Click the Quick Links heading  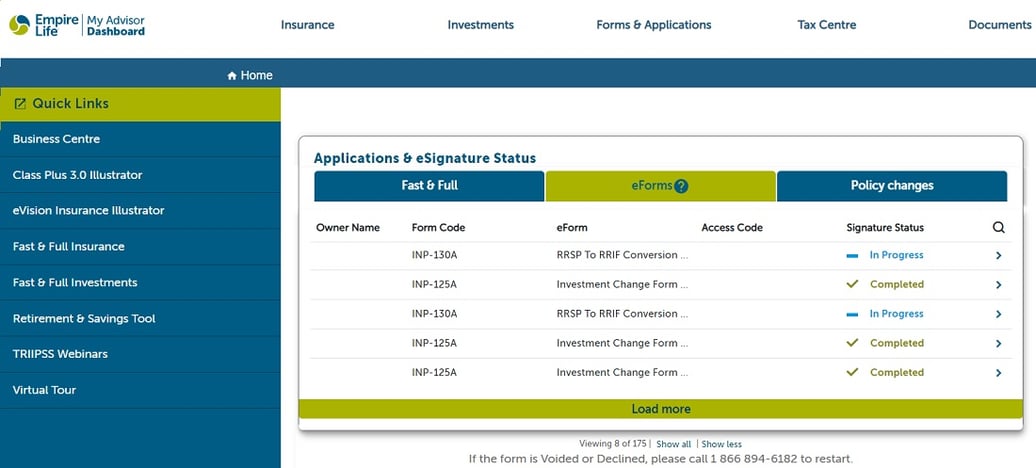click(70, 104)
